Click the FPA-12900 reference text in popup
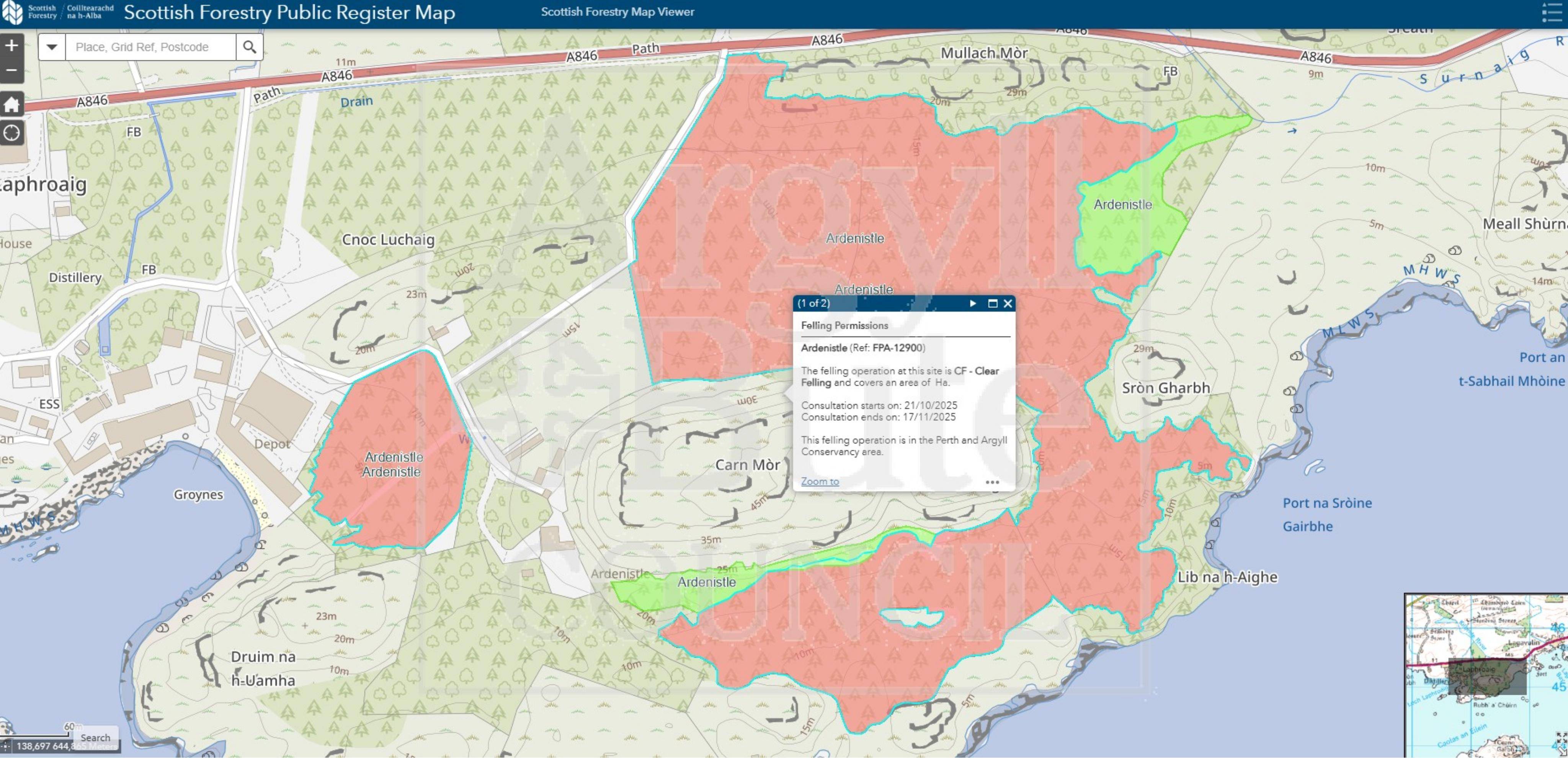The height and width of the screenshot is (758, 1568). pyautogui.click(x=897, y=348)
